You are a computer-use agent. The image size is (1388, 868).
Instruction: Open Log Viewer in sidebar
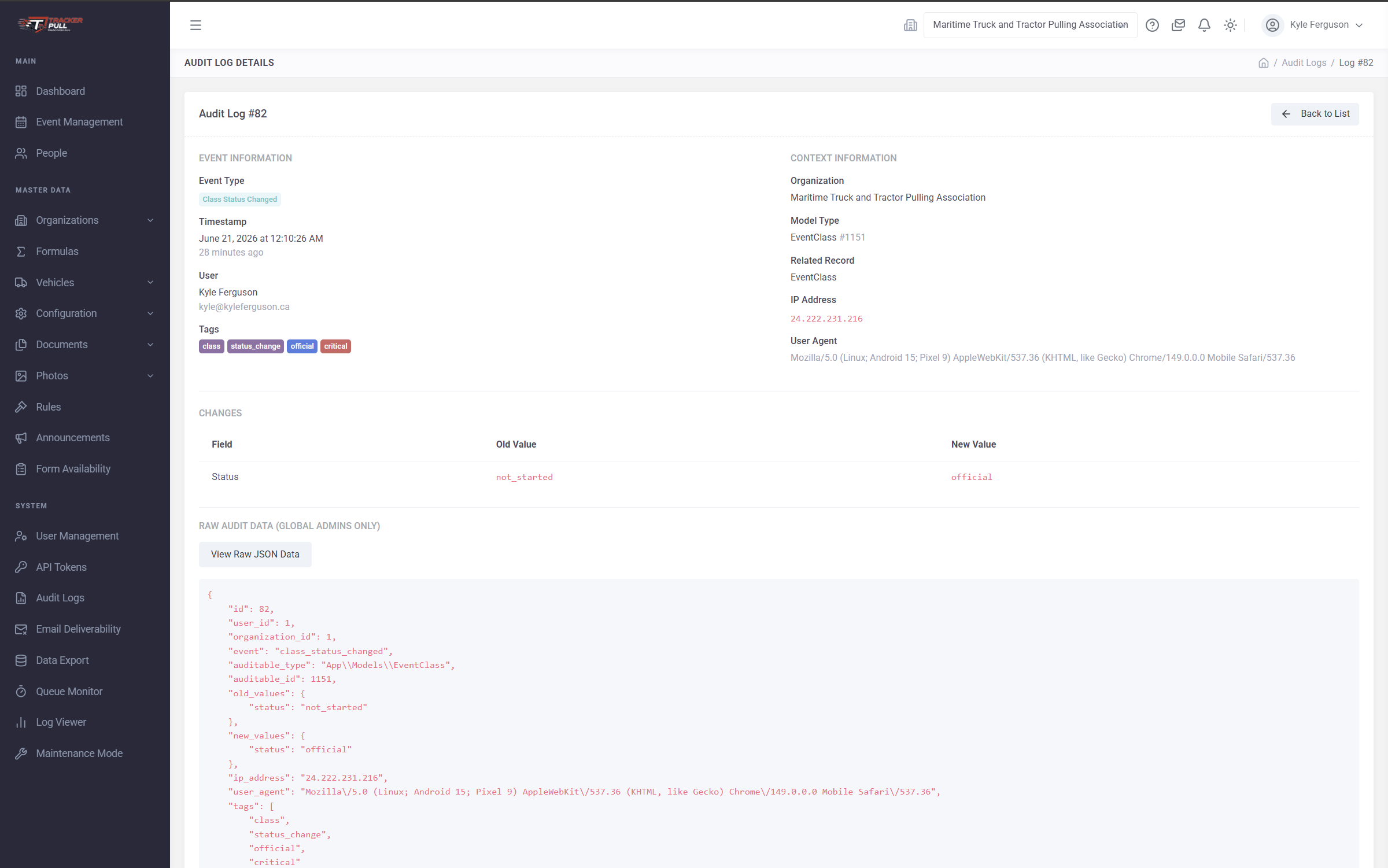(85, 722)
